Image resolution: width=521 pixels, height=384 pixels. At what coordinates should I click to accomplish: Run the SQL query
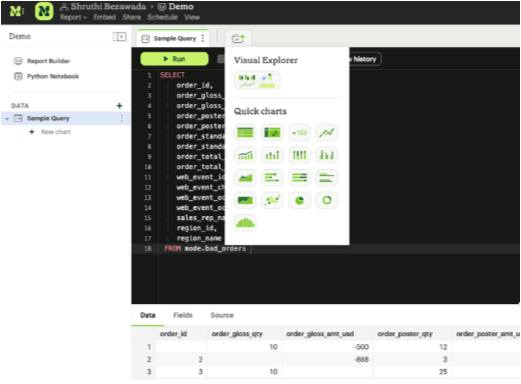(x=174, y=59)
